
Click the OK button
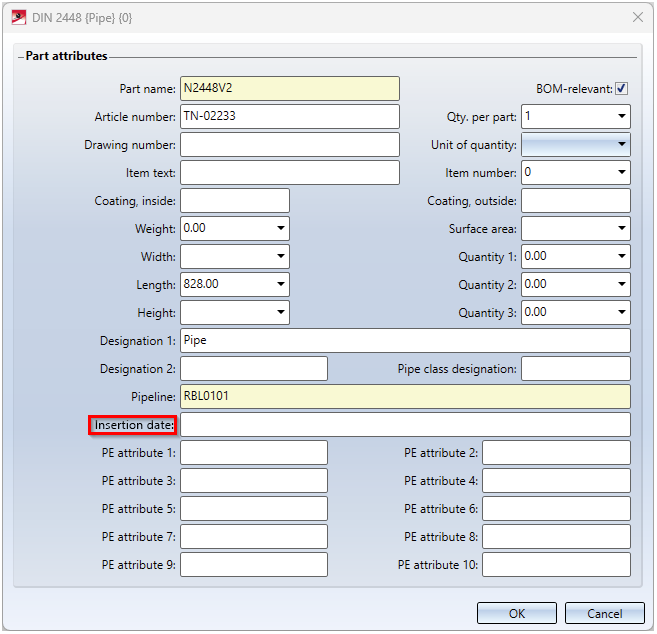tap(517, 613)
